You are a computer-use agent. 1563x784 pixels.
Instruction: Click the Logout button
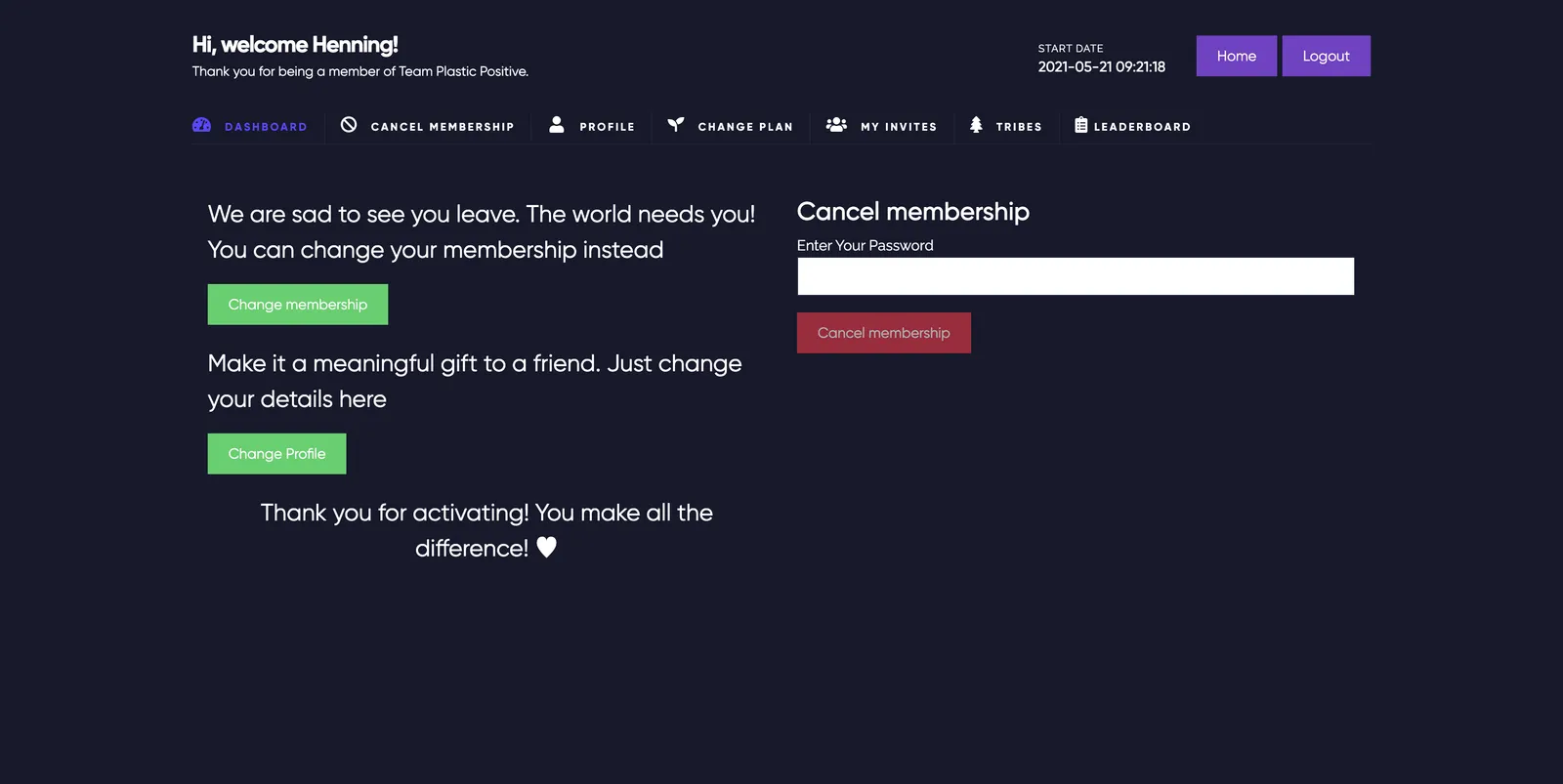(x=1326, y=56)
